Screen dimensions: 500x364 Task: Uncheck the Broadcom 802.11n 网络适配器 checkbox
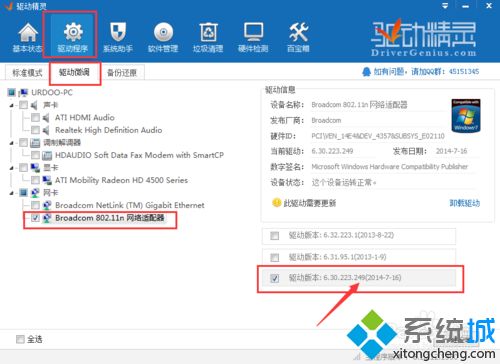35,218
